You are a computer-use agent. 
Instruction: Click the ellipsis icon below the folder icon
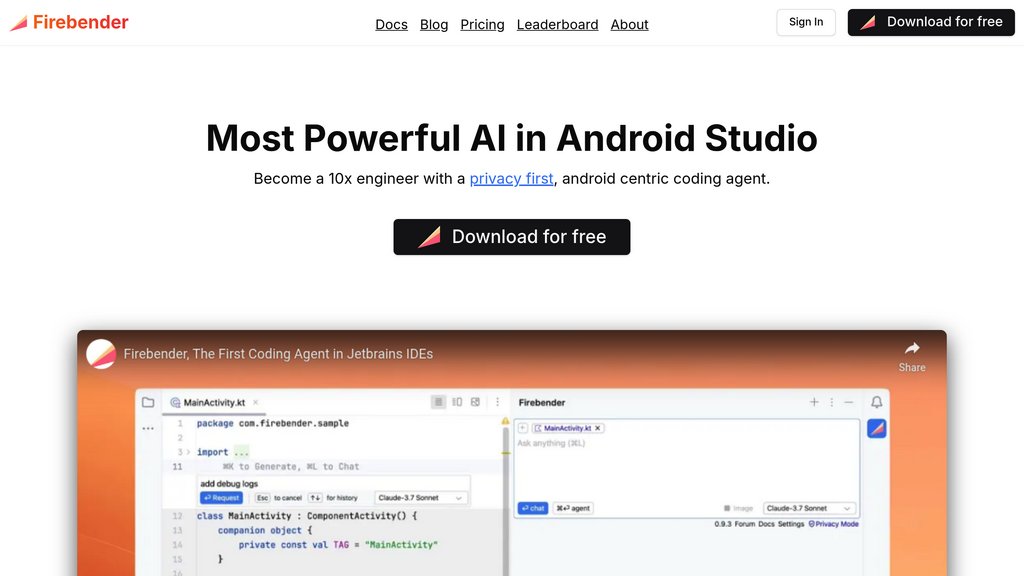tap(148, 428)
